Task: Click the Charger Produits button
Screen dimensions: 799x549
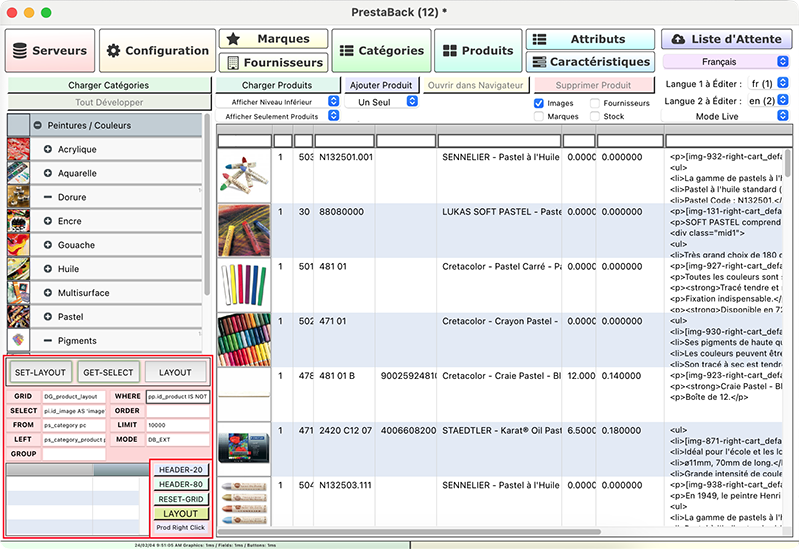Action: [277, 85]
